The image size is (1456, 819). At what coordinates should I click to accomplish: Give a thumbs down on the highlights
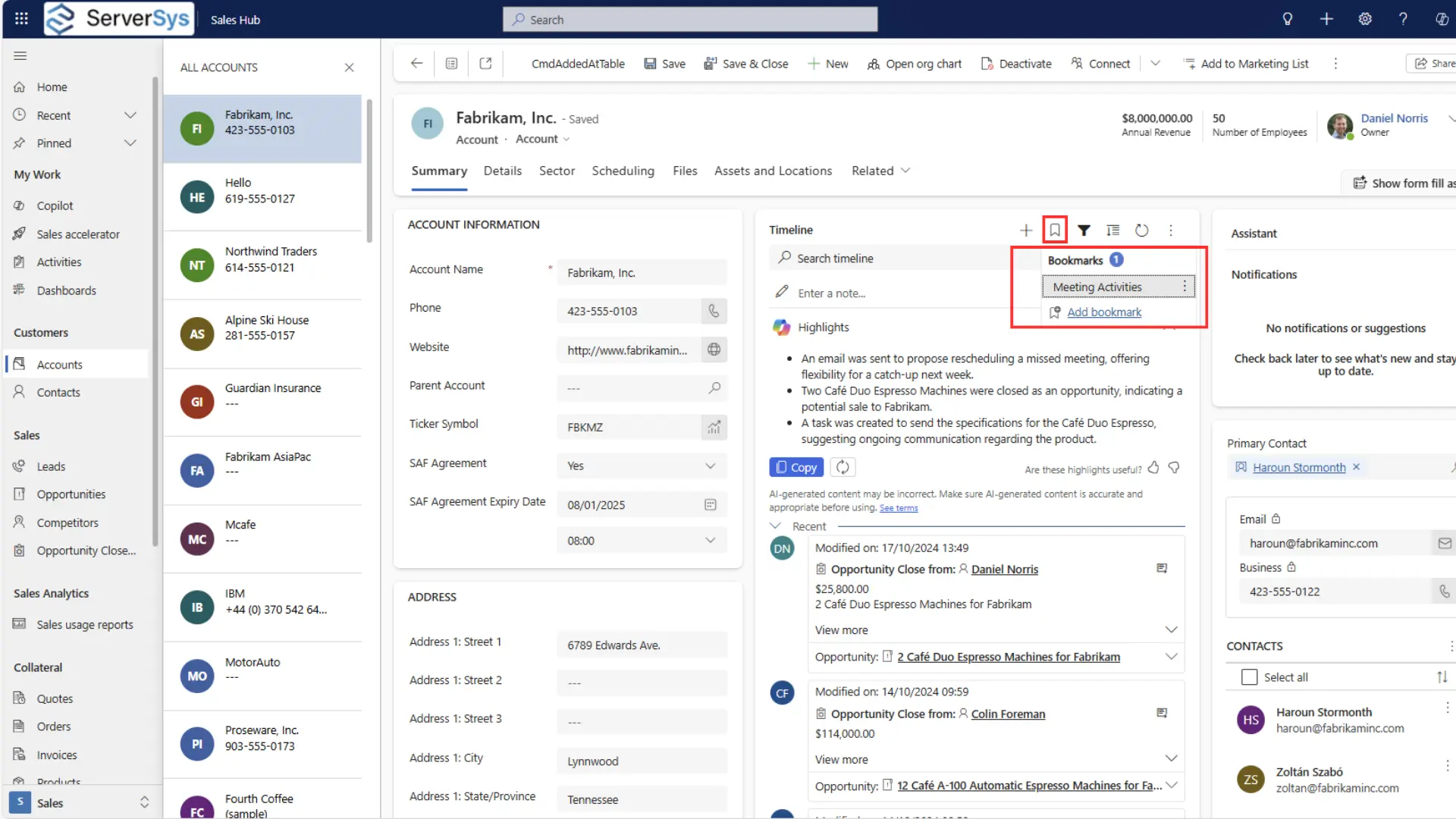(x=1174, y=469)
